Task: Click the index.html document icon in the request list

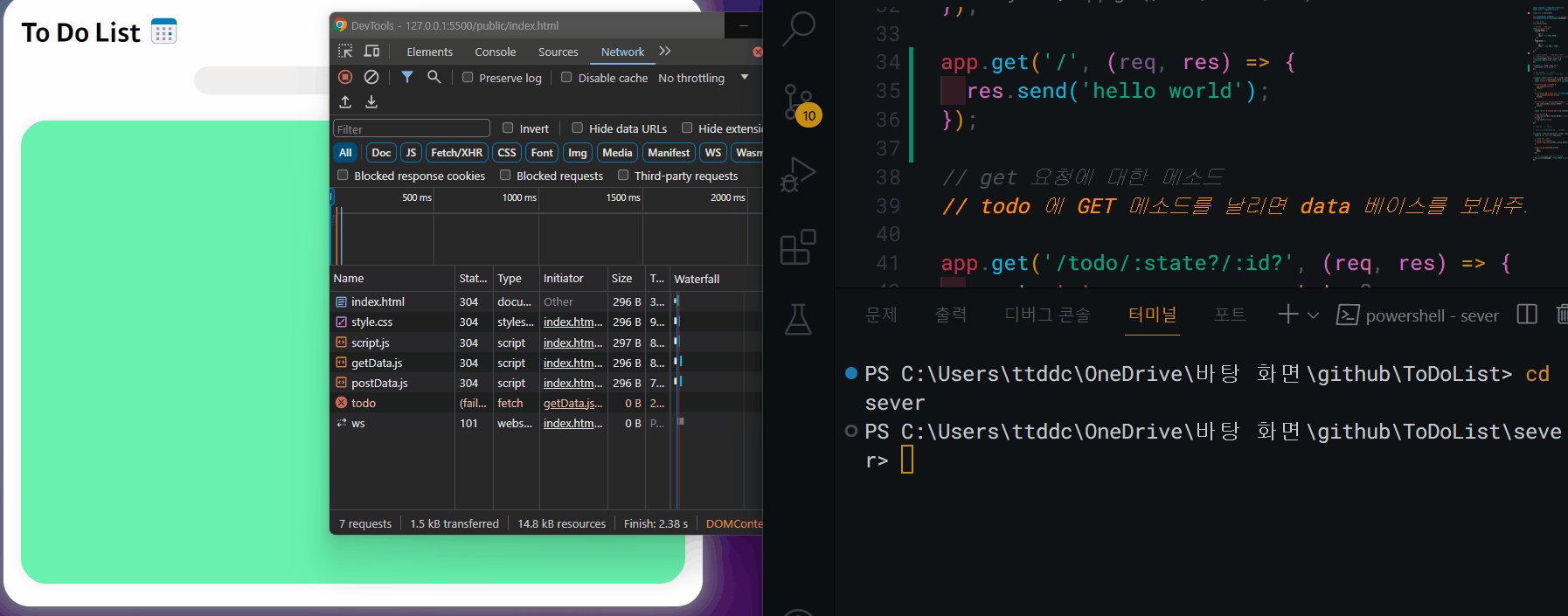Action: point(342,301)
